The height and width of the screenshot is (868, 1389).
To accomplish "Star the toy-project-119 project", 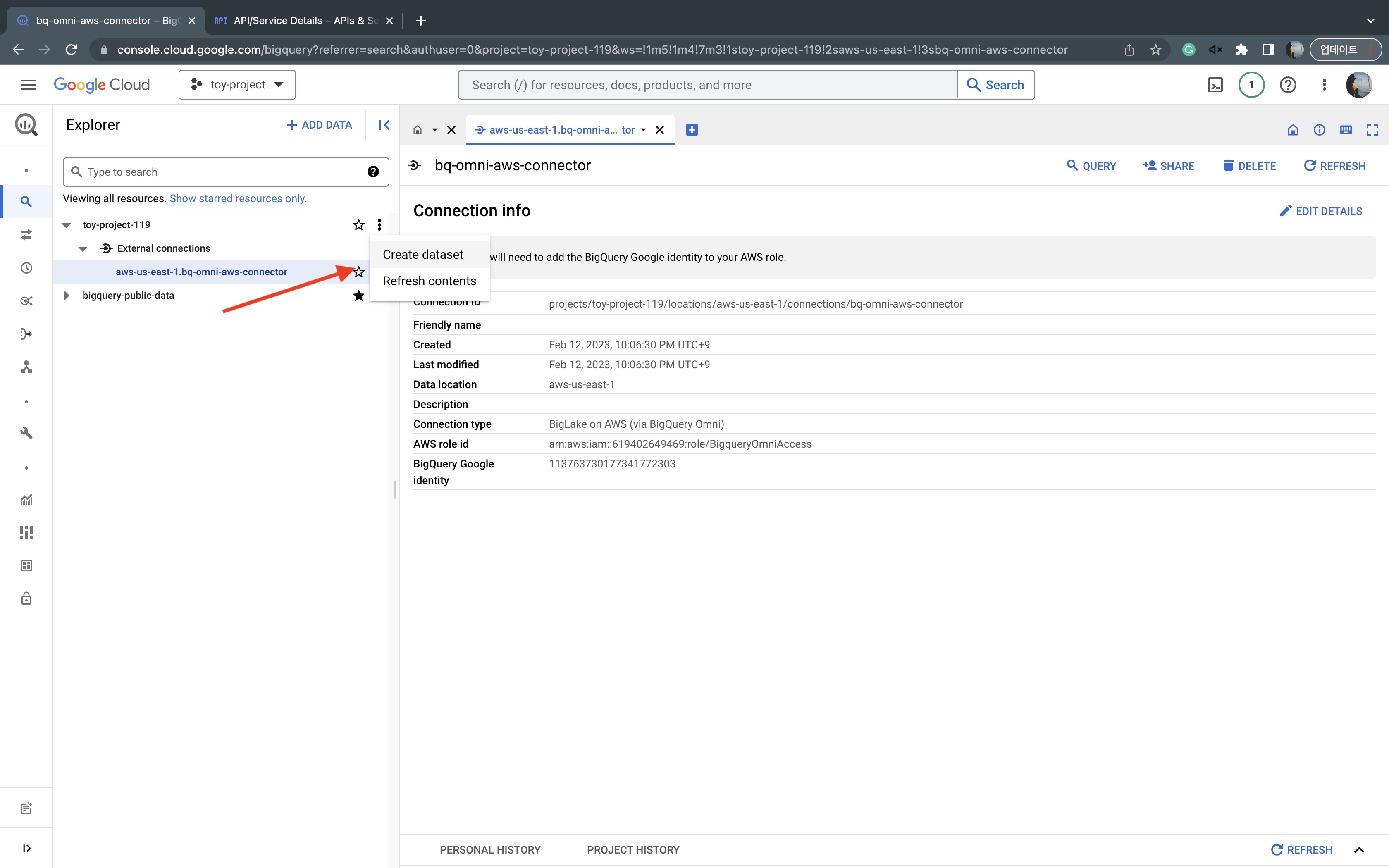I will pos(359,225).
